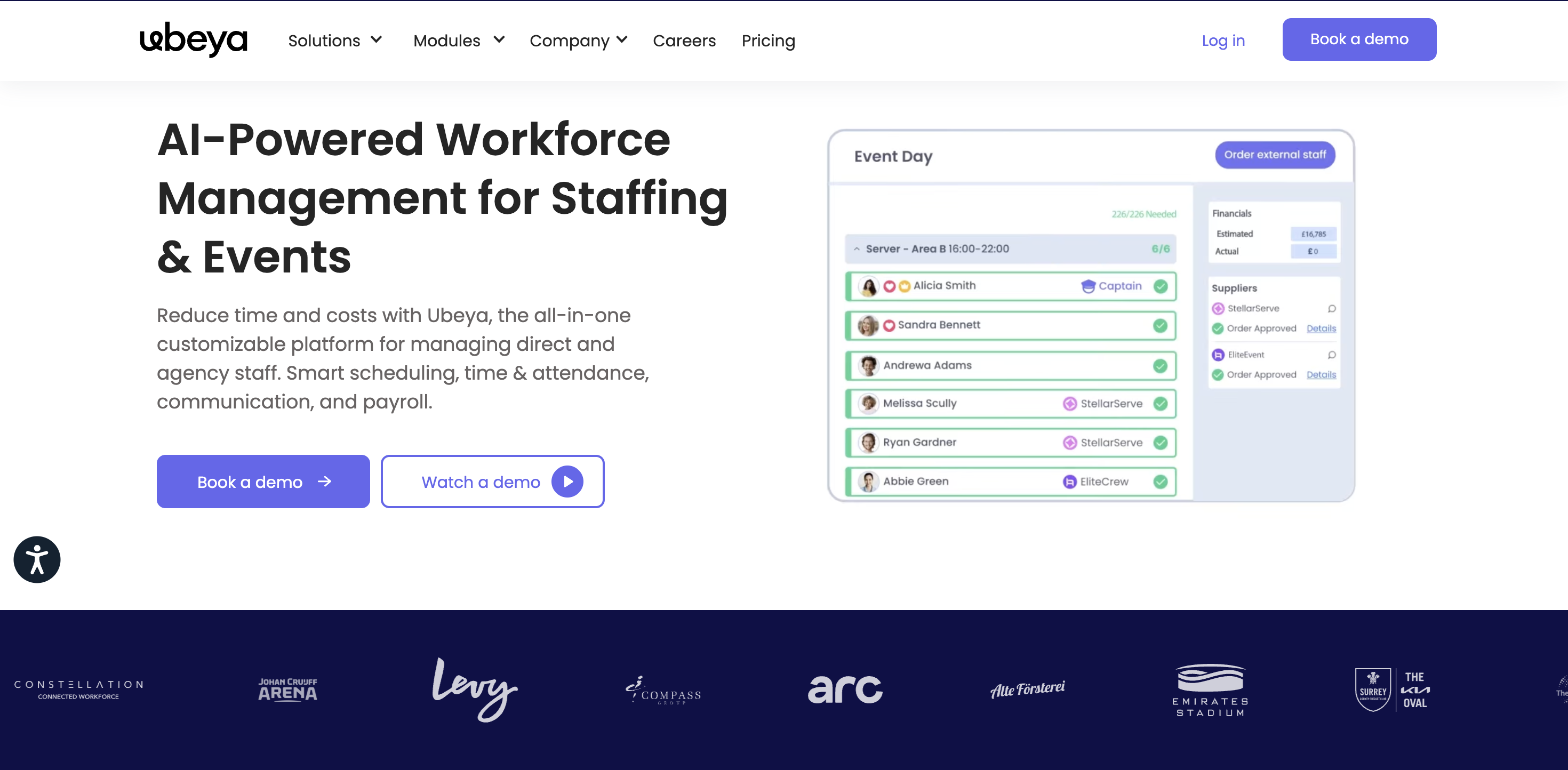Click the Log in link
The image size is (1568, 770).
click(1222, 41)
